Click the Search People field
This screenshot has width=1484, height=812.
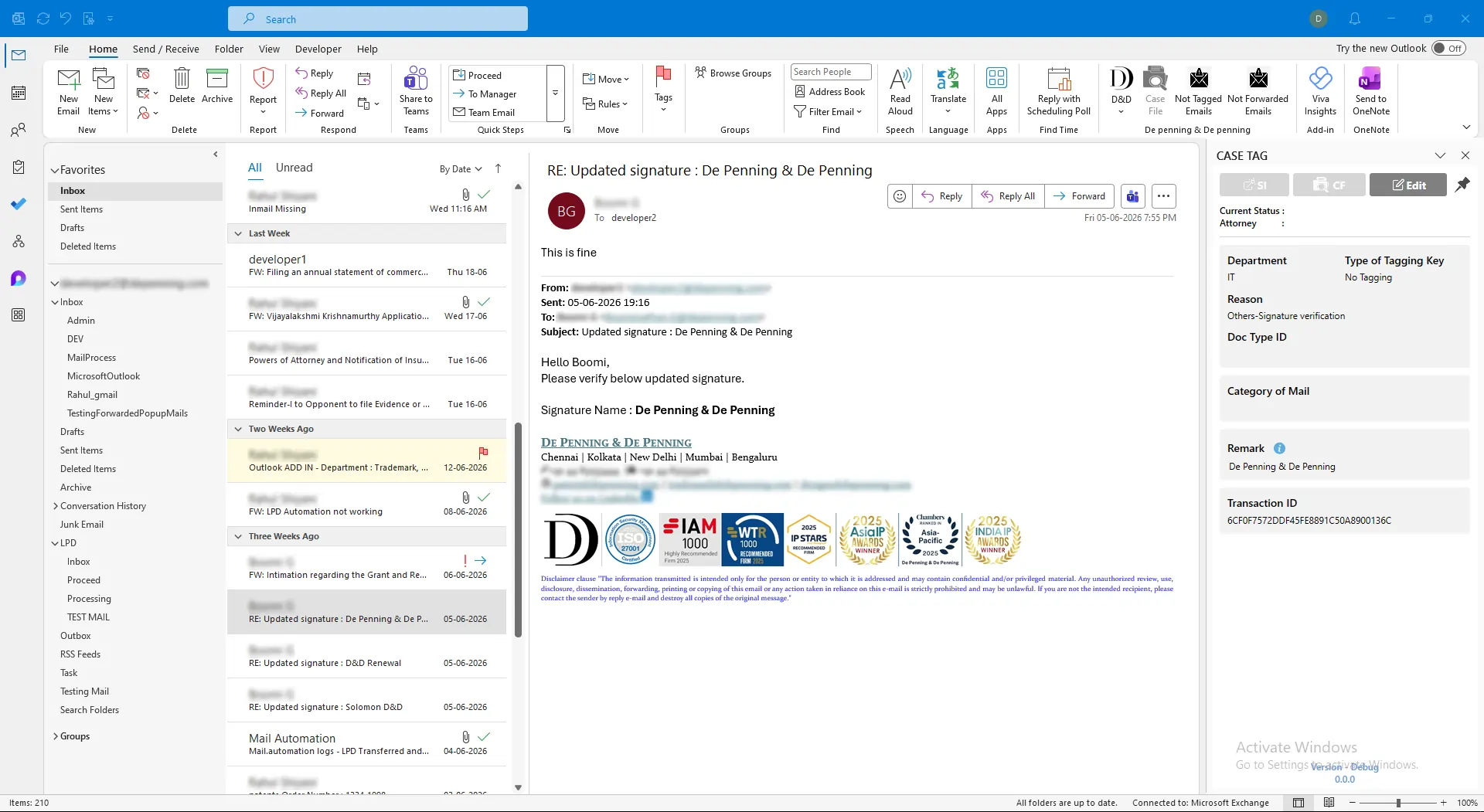point(831,72)
